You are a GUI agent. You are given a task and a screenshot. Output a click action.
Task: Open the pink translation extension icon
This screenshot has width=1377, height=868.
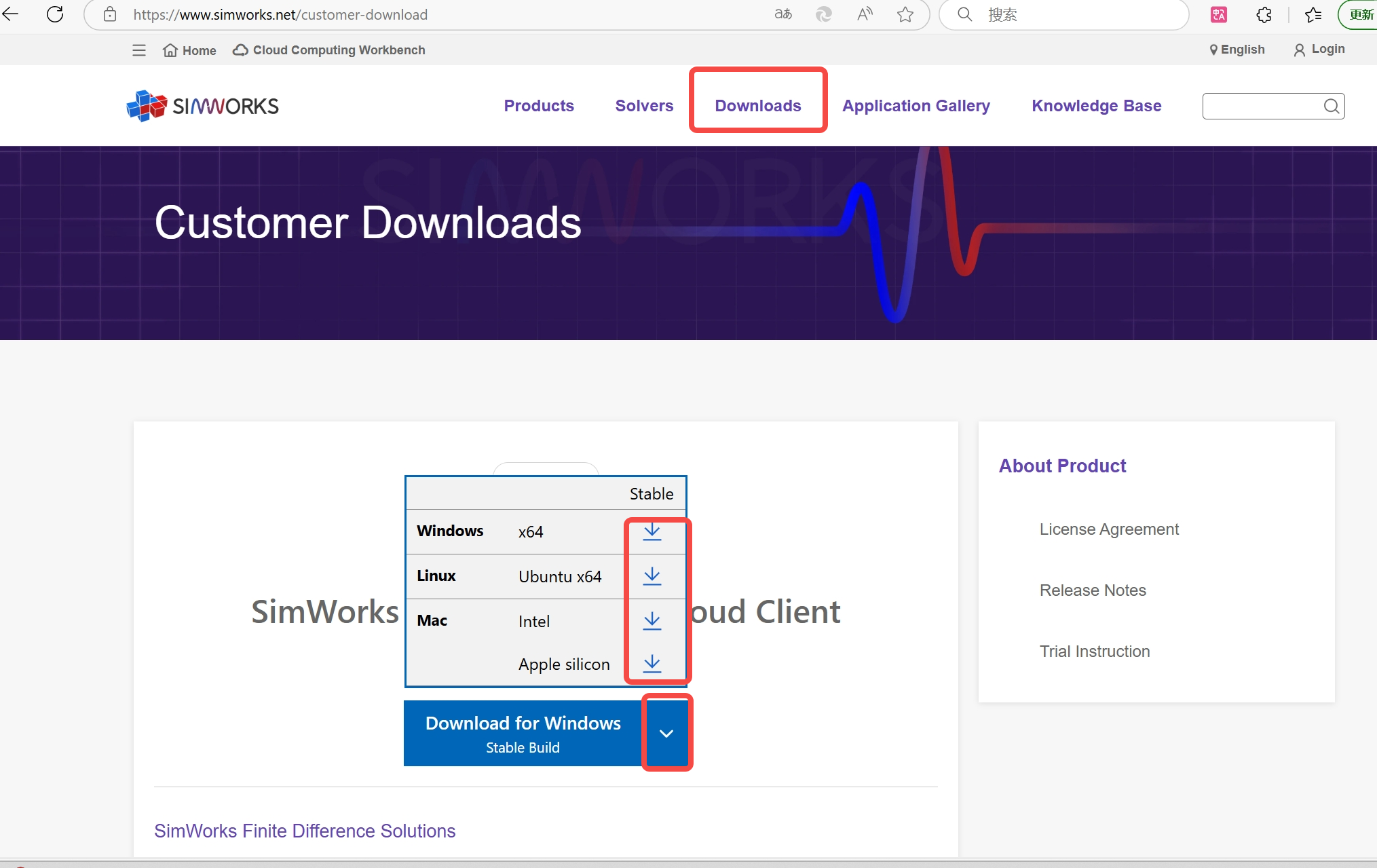tap(1219, 14)
